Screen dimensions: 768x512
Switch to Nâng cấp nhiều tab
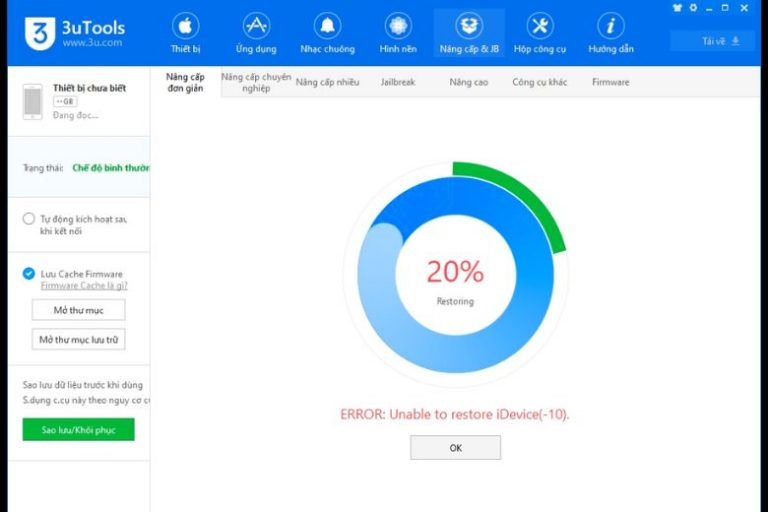coord(327,82)
